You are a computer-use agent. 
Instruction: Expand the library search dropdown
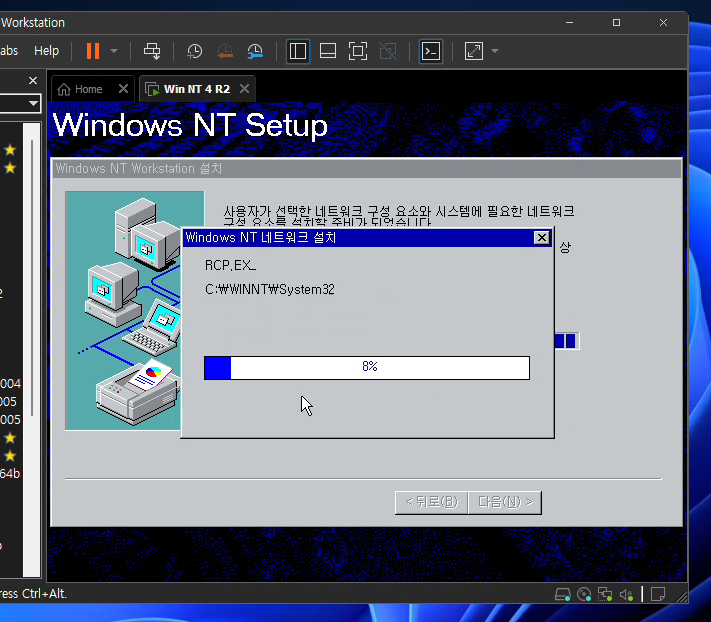(33, 103)
